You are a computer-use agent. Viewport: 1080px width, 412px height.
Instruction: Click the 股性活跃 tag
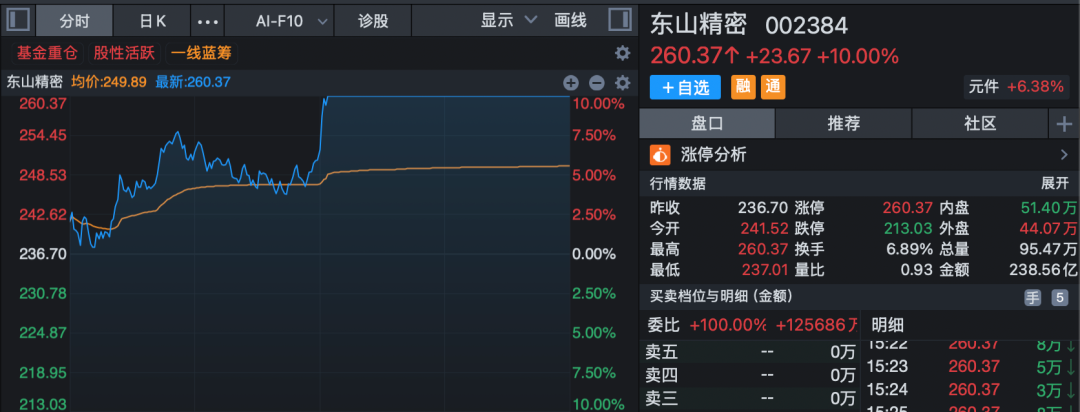click(x=124, y=53)
